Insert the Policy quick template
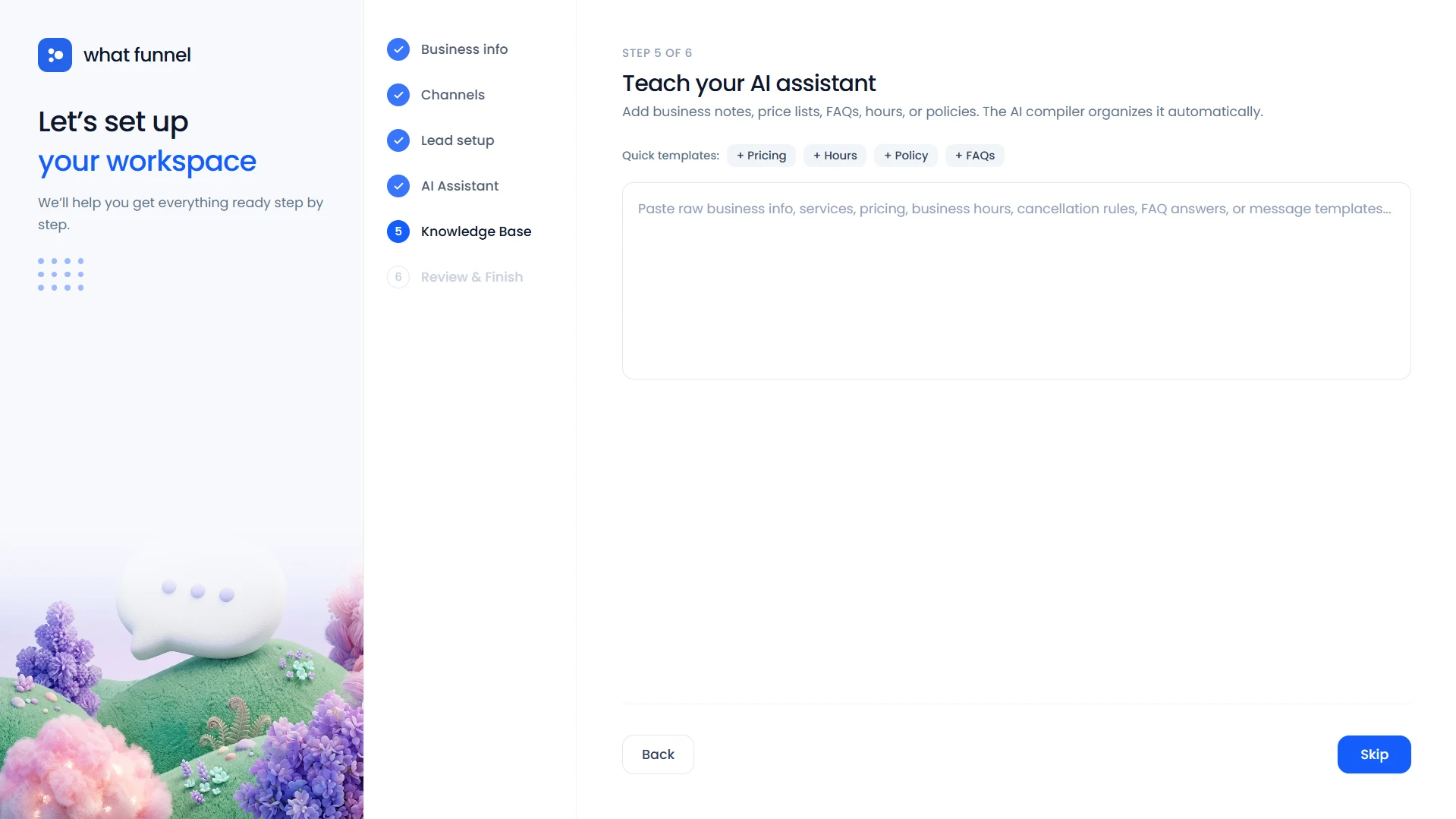This screenshot has width=1456, height=819. (x=906, y=156)
